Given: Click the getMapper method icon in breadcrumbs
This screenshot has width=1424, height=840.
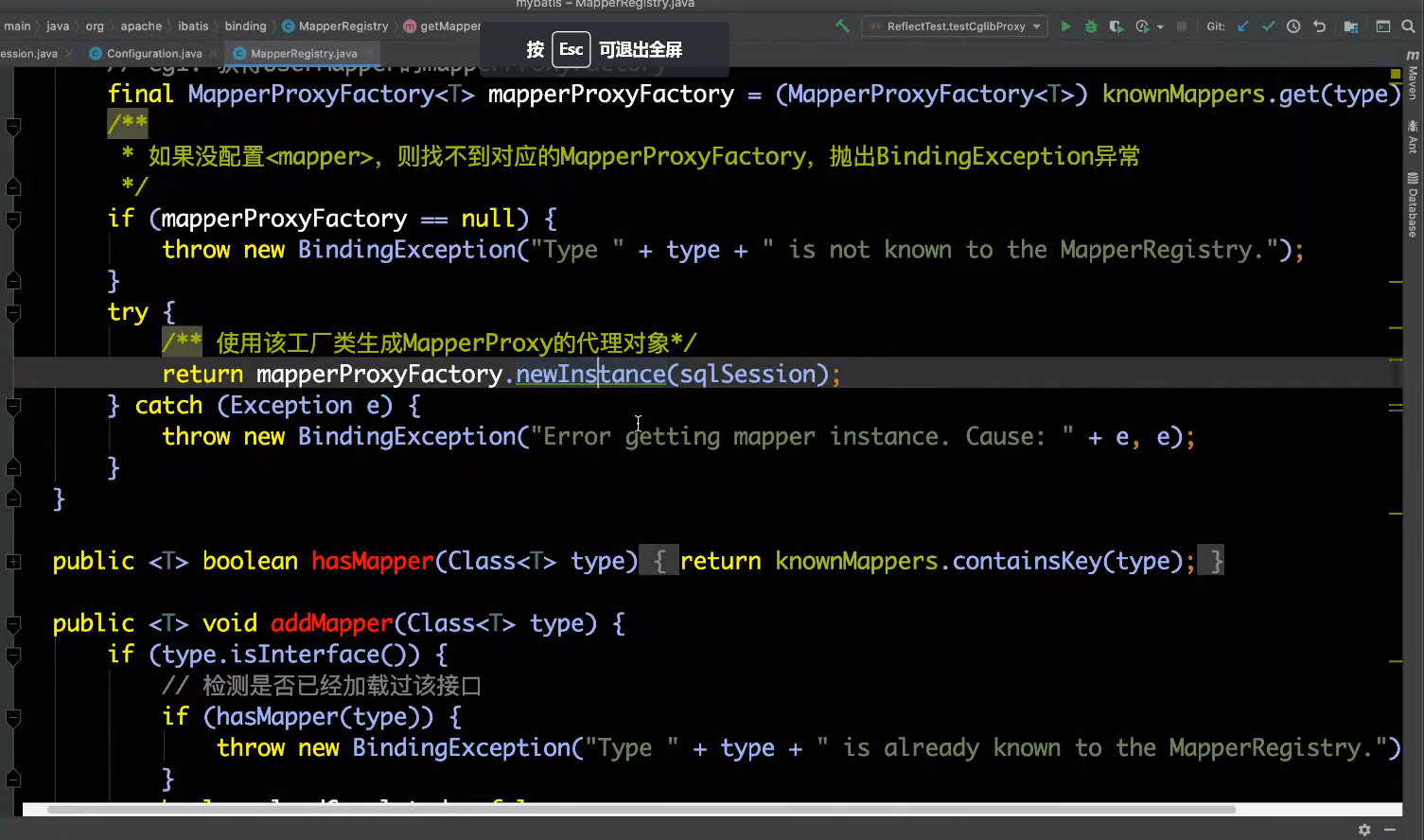Looking at the screenshot, I should click(410, 26).
